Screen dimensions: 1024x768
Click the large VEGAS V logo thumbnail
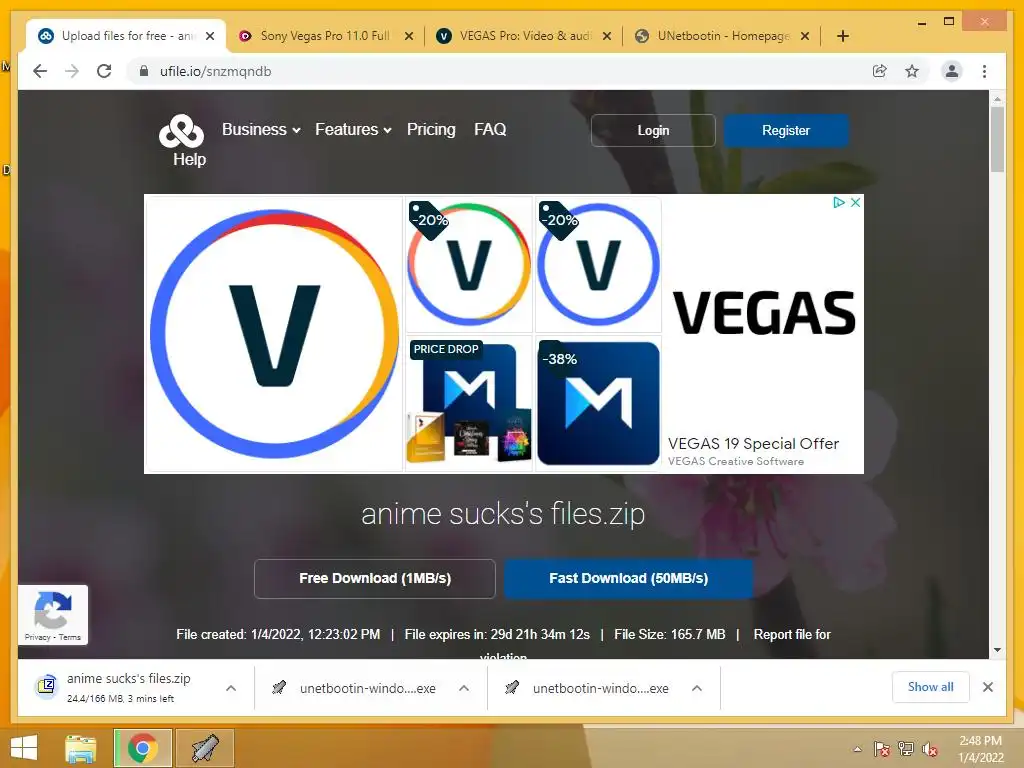tap(274, 333)
